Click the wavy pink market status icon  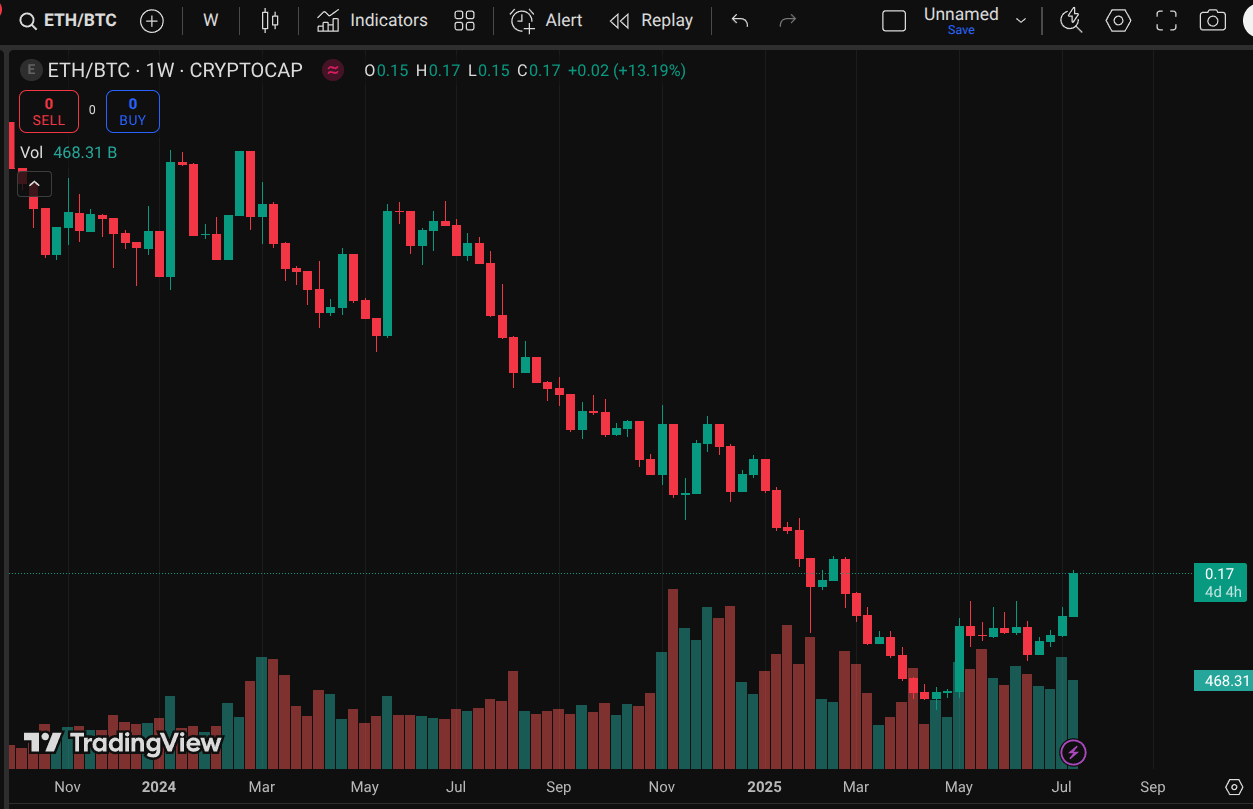[x=333, y=70]
